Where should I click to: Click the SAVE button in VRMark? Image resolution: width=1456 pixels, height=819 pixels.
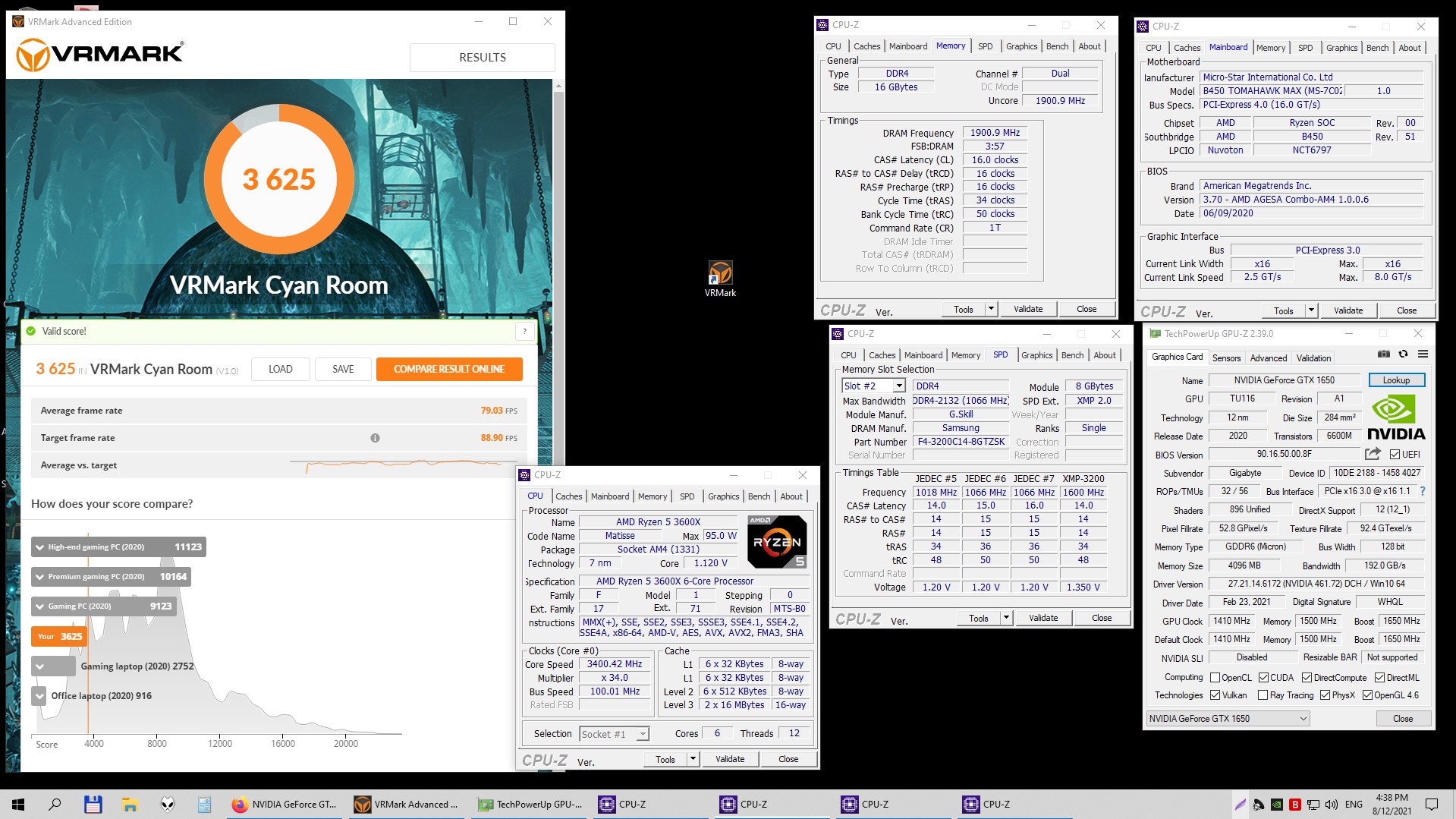click(x=343, y=369)
